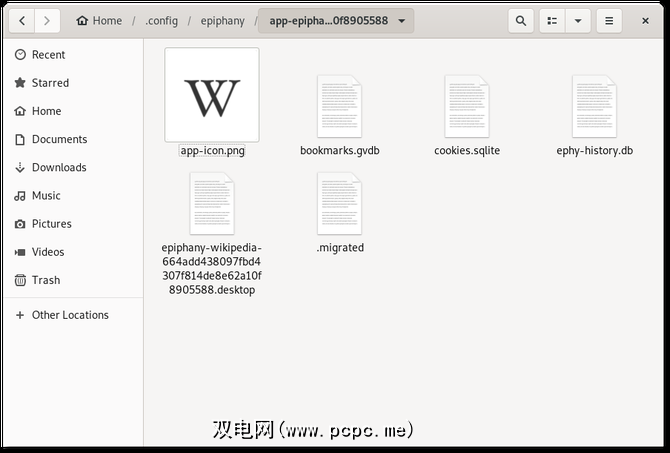Open Videos in the sidebar
670x453 pixels.
[73, 252]
